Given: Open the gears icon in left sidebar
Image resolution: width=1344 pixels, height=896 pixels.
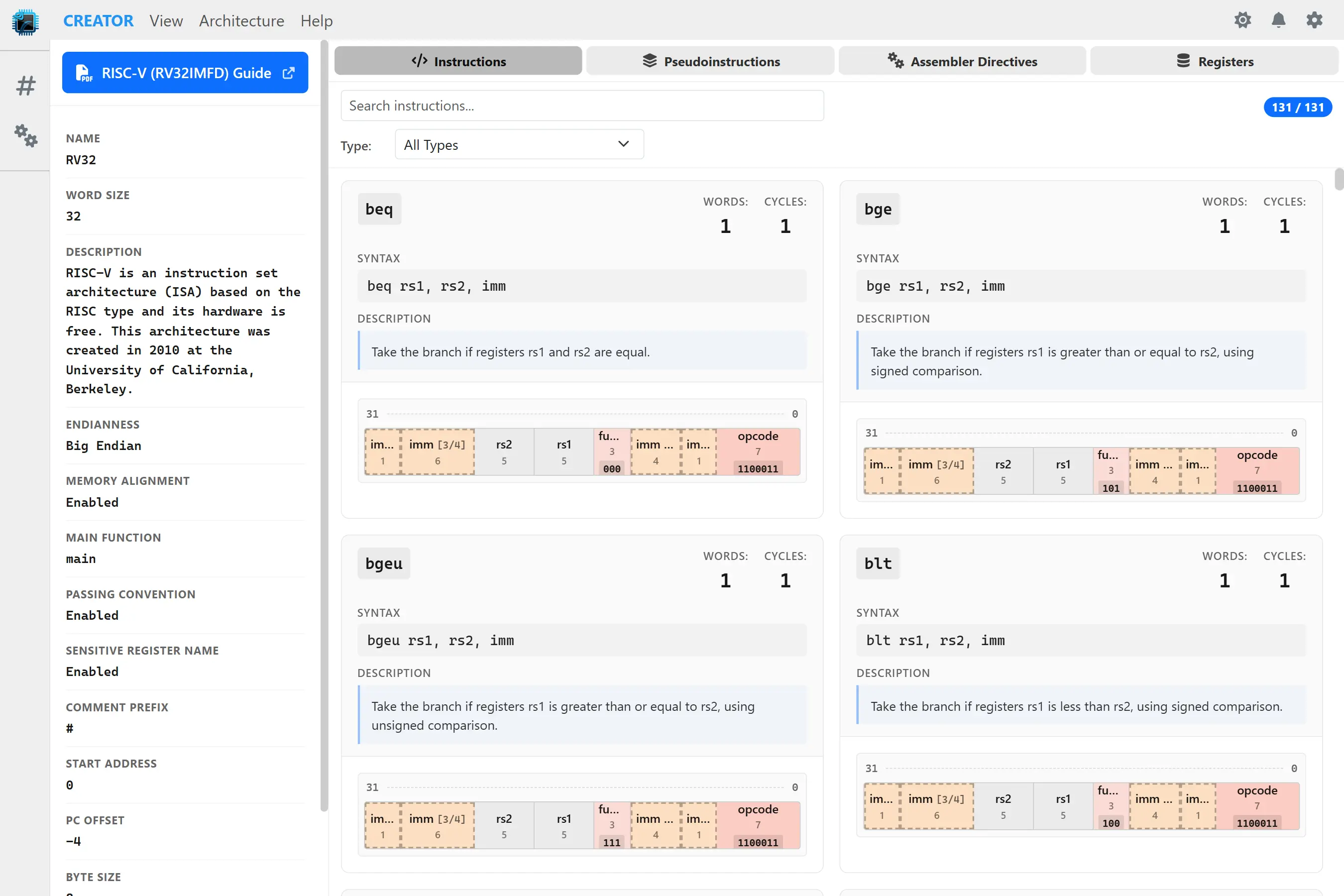Looking at the screenshot, I should (25, 135).
